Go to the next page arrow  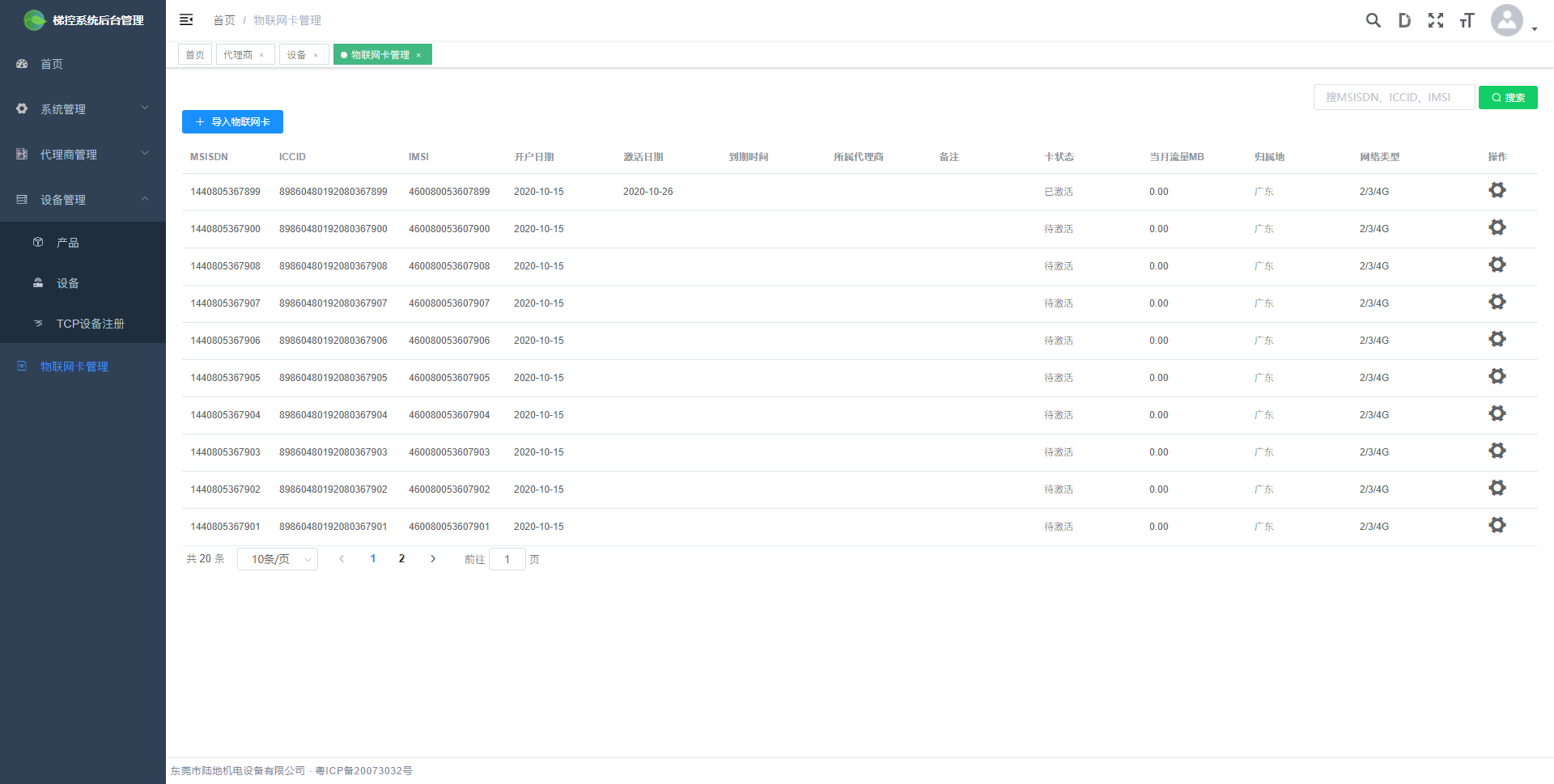point(433,559)
